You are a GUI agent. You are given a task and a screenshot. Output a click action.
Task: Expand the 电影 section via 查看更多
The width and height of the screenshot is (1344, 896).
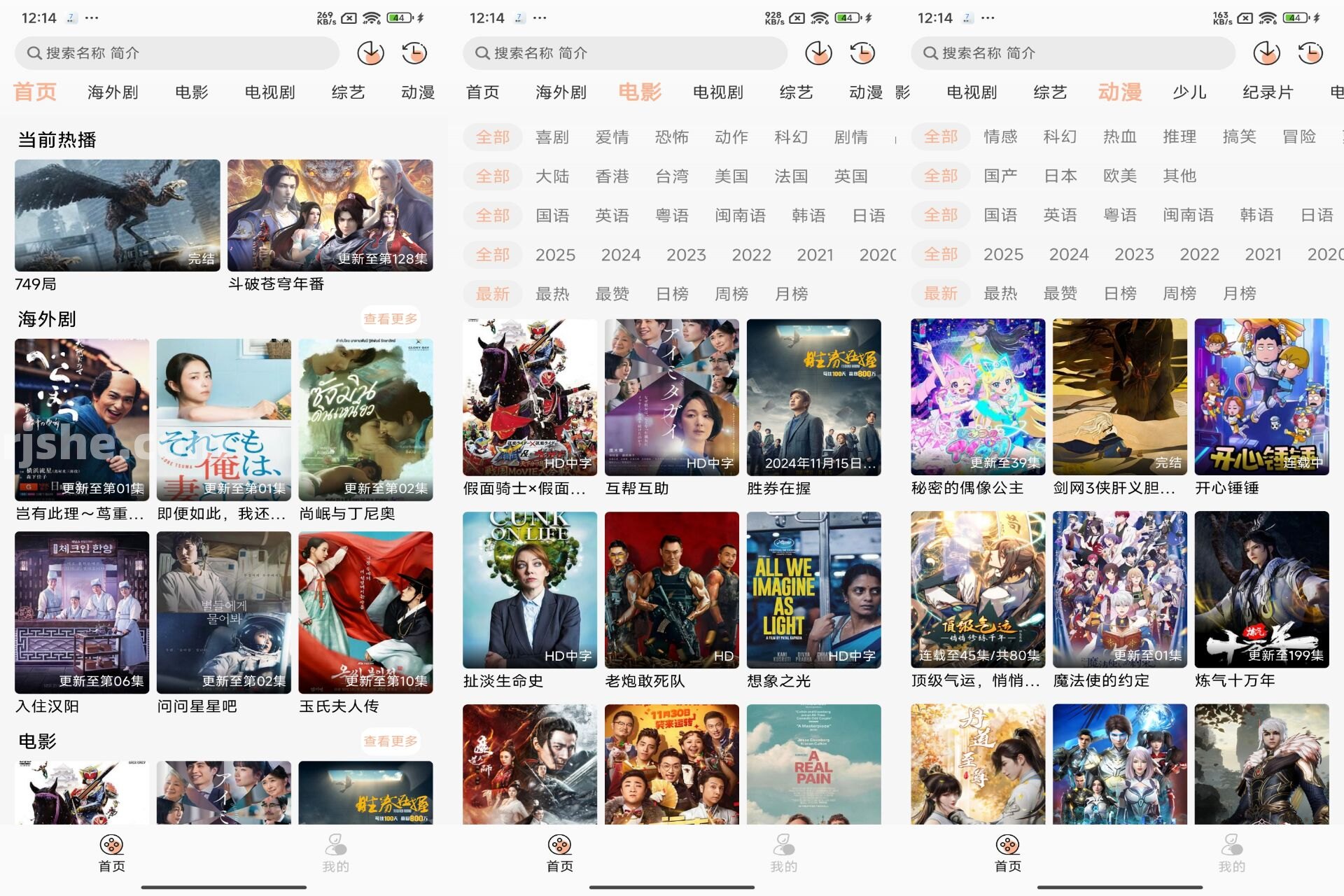tap(391, 741)
